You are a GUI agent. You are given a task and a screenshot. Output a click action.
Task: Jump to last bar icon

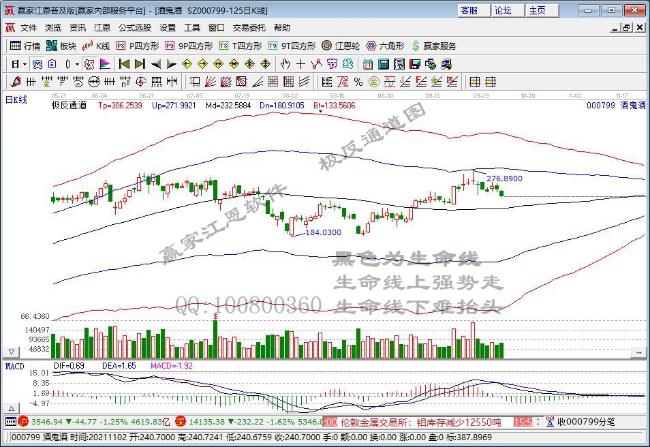[140, 64]
